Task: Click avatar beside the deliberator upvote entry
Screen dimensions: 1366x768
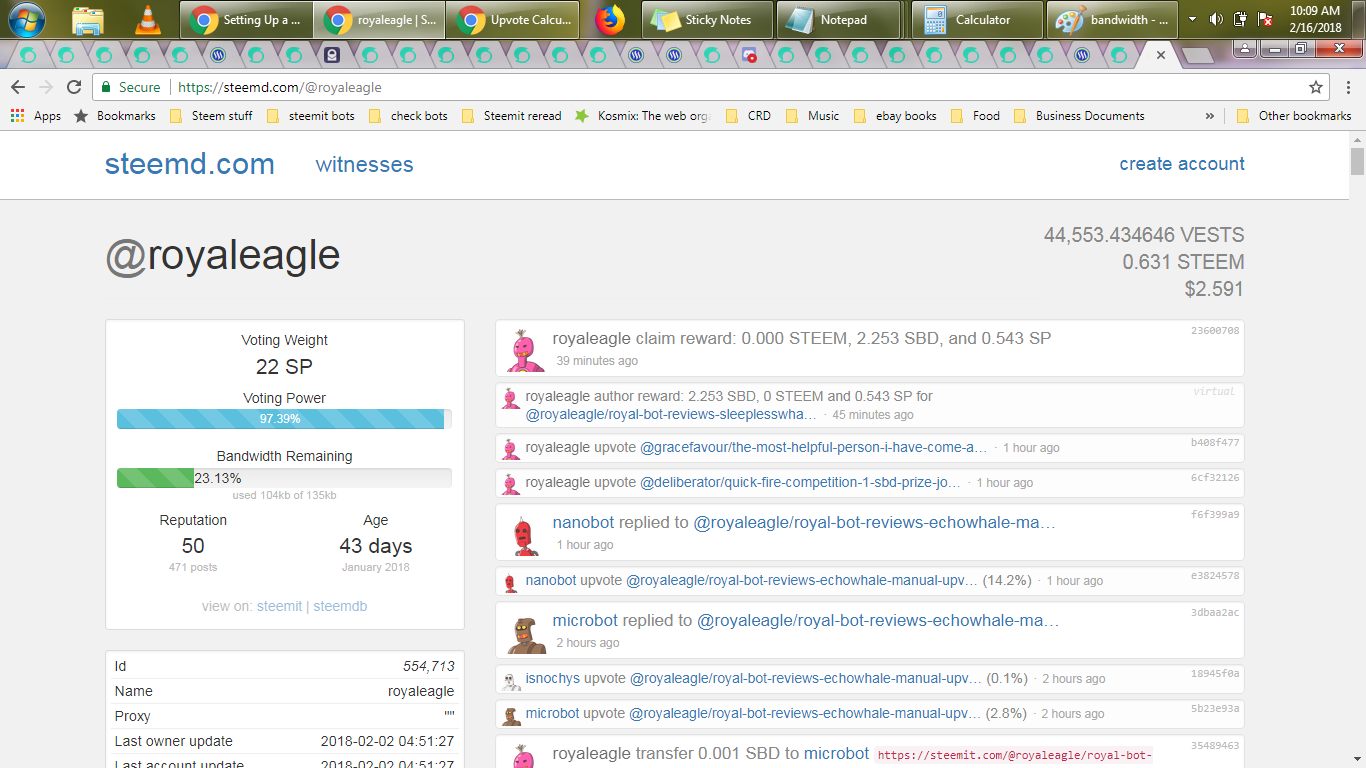Action: click(x=510, y=484)
